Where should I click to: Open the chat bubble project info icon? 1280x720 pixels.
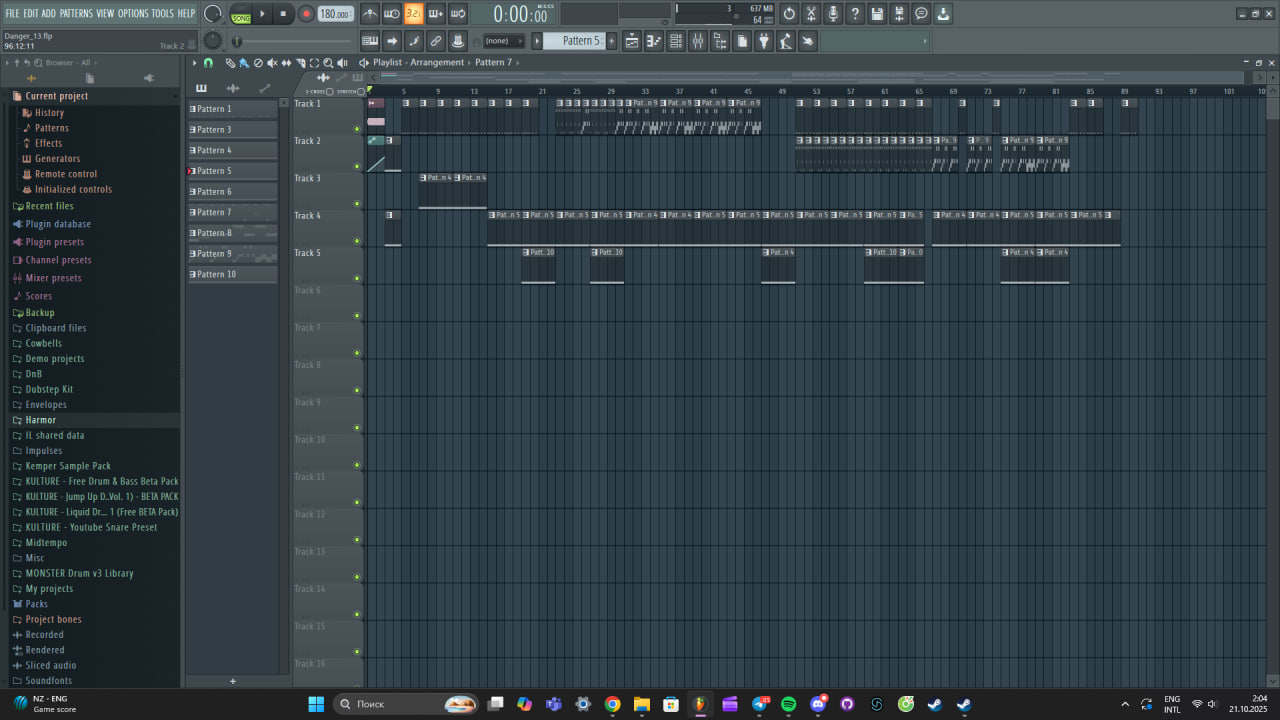tap(921, 14)
